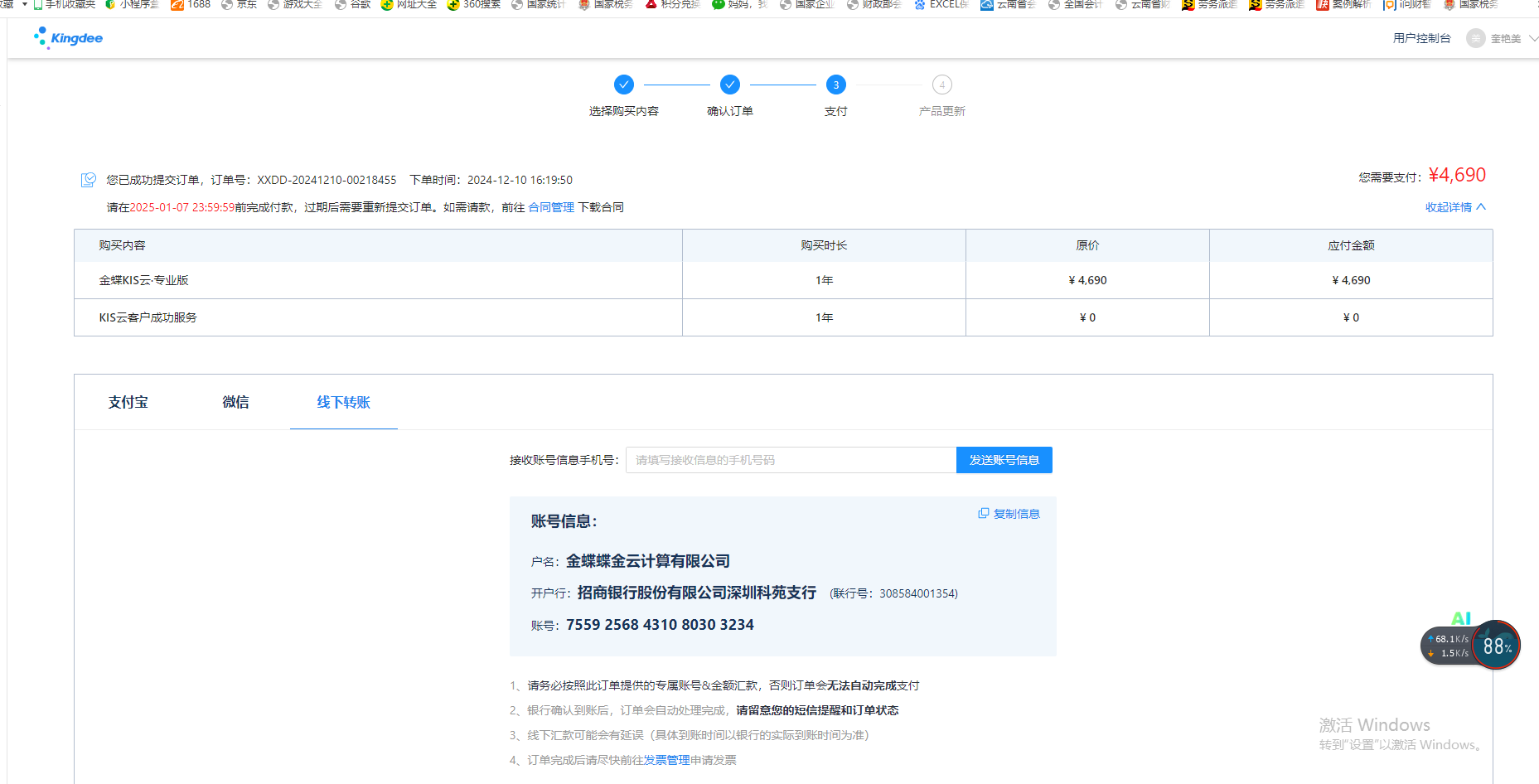Click step 1 选择购买内容 checkmark
The height and width of the screenshot is (784, 1539).
pos(623,85)
